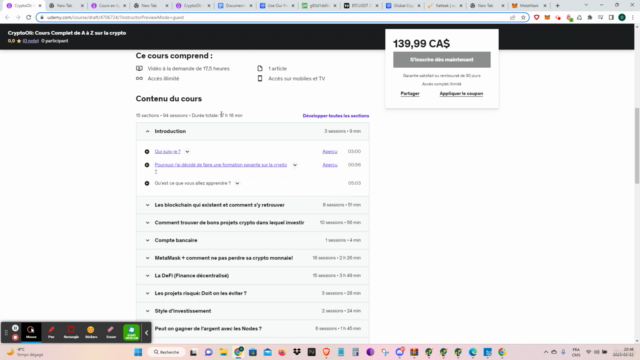Click Appliquer le coupon link
Screen dimensions: 640x360
coord(461,93)
